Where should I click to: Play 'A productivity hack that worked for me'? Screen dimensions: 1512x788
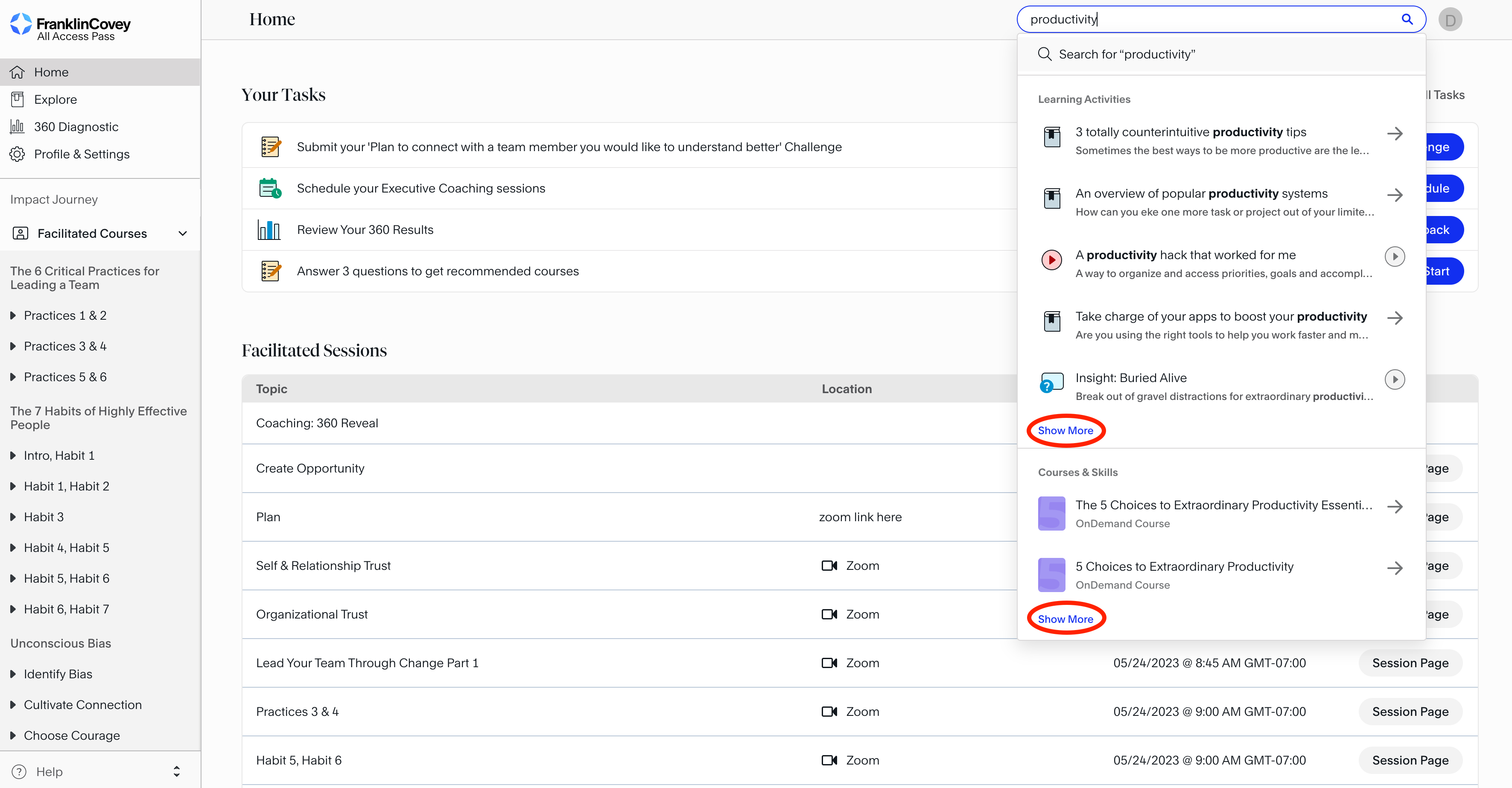[1395, 257]
